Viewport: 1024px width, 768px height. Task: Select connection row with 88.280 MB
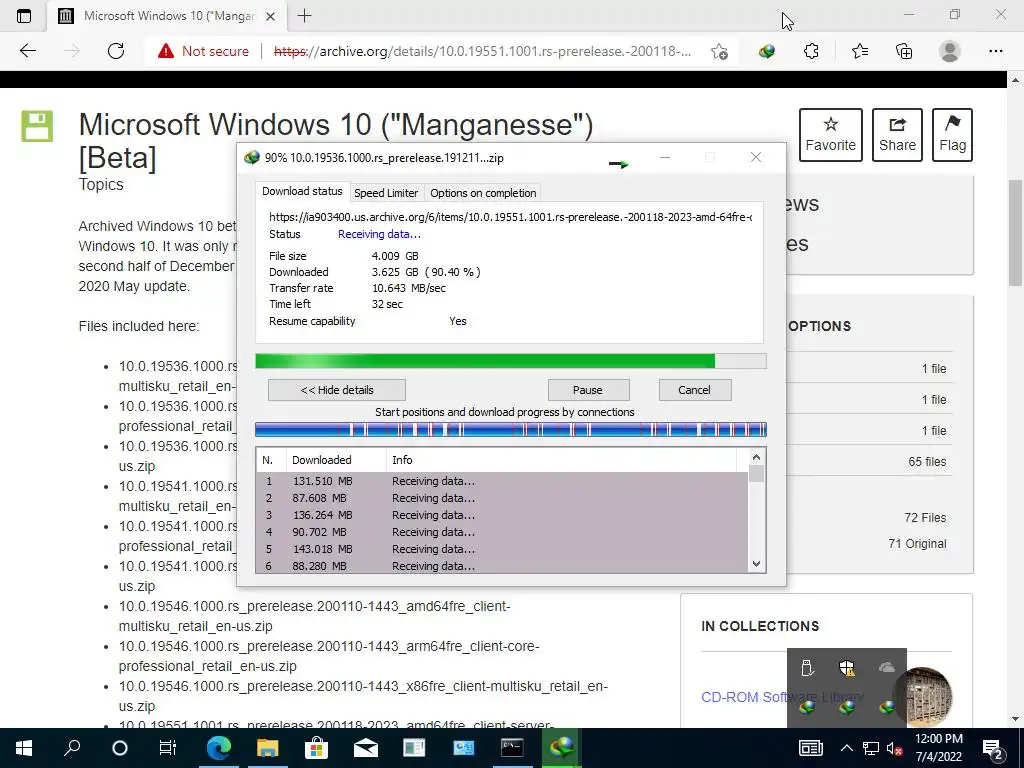tap(502, 566)
